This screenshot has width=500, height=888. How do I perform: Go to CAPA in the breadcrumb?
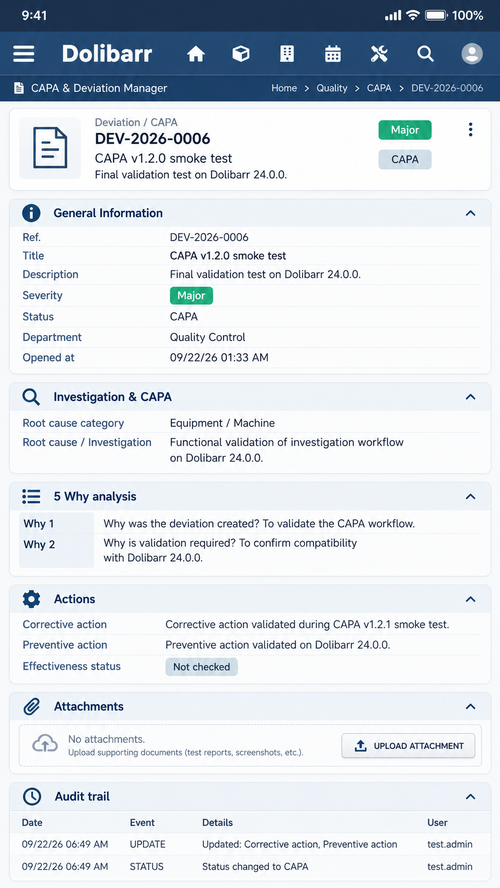[379, 88]
